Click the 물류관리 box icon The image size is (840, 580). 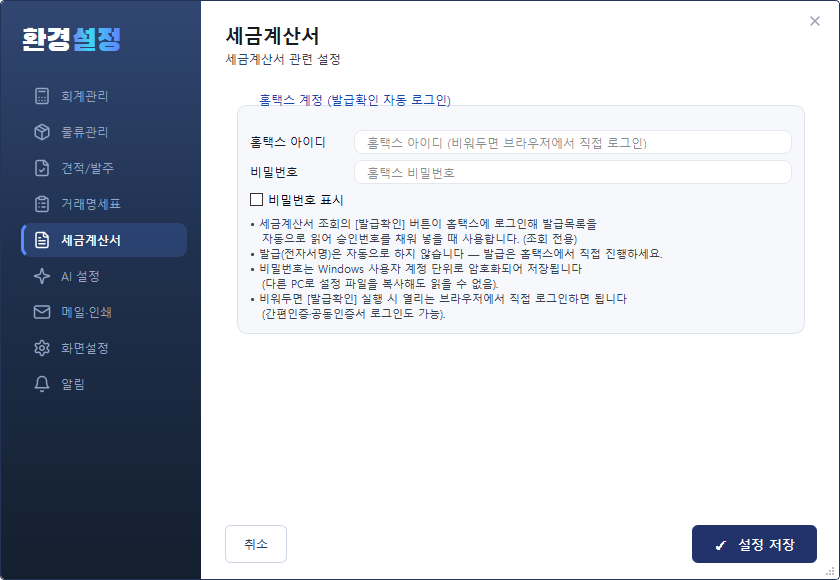[x=42, y=132]
